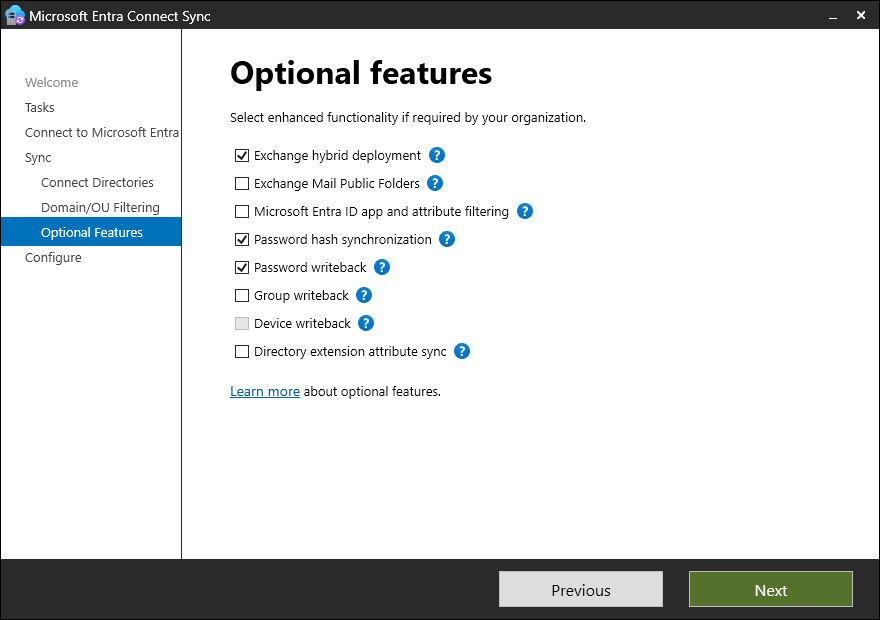Select Domain/OU Filtering in the sidebar
The image size is (880, 620).
point(100,208)
